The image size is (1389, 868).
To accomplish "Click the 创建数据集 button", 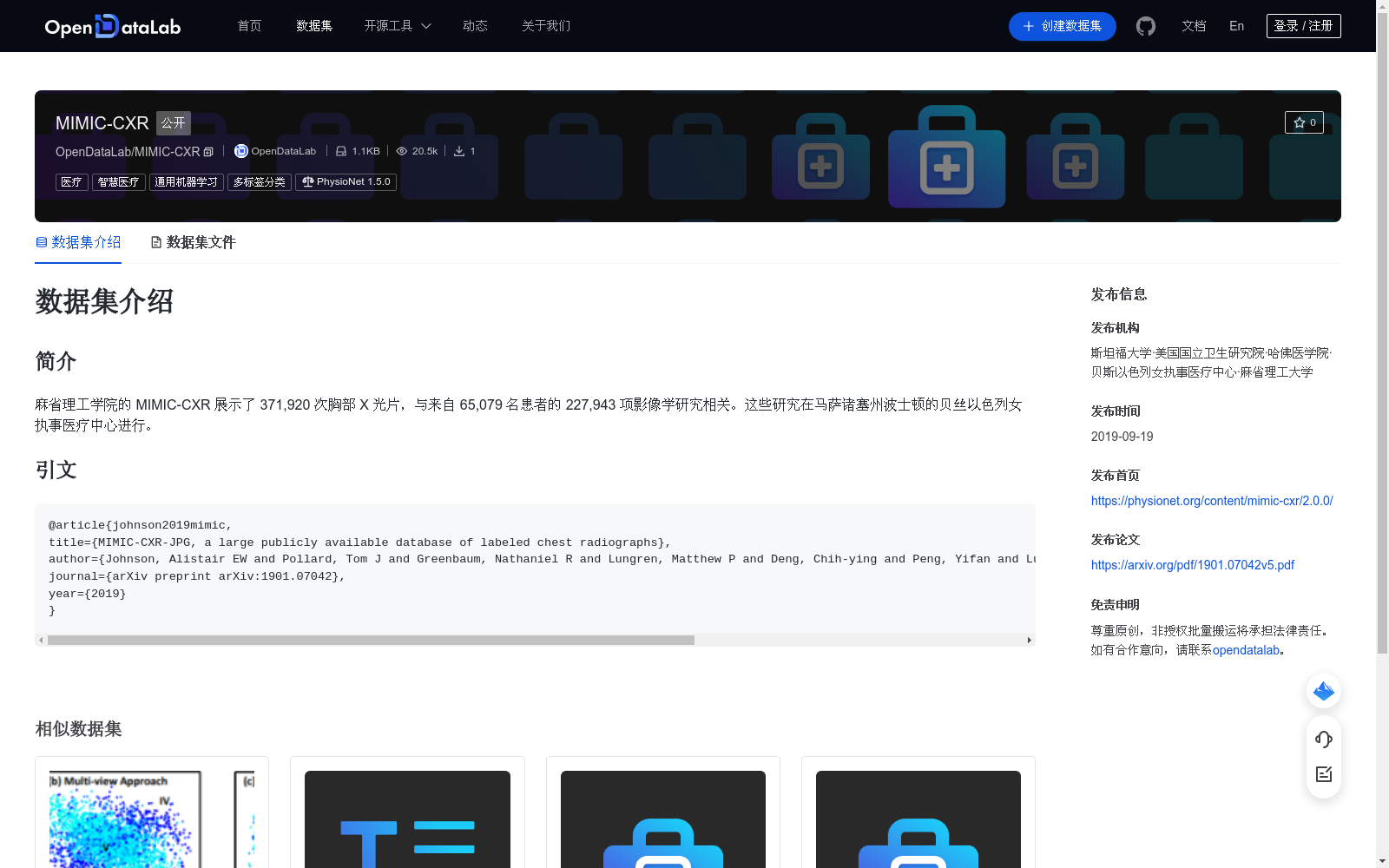I will [1062, 26].
